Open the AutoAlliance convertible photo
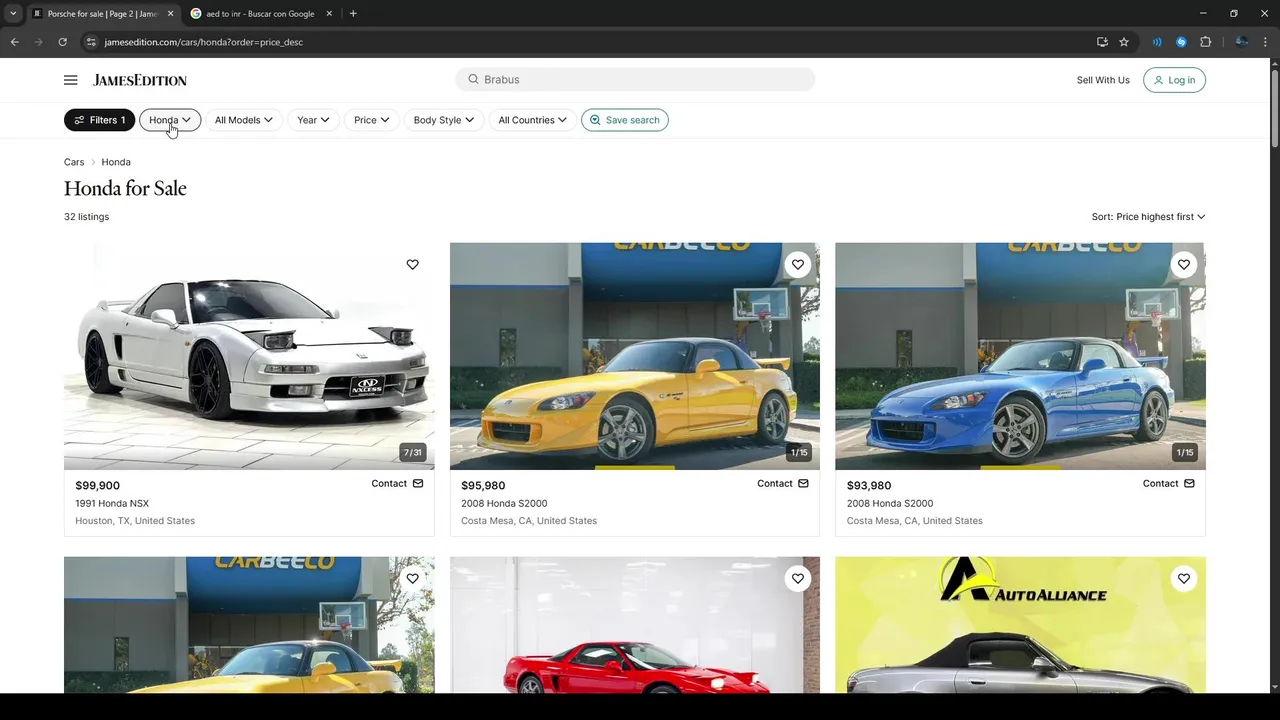The width and height of the screenshot is (1280, 720). (1020, 625)
